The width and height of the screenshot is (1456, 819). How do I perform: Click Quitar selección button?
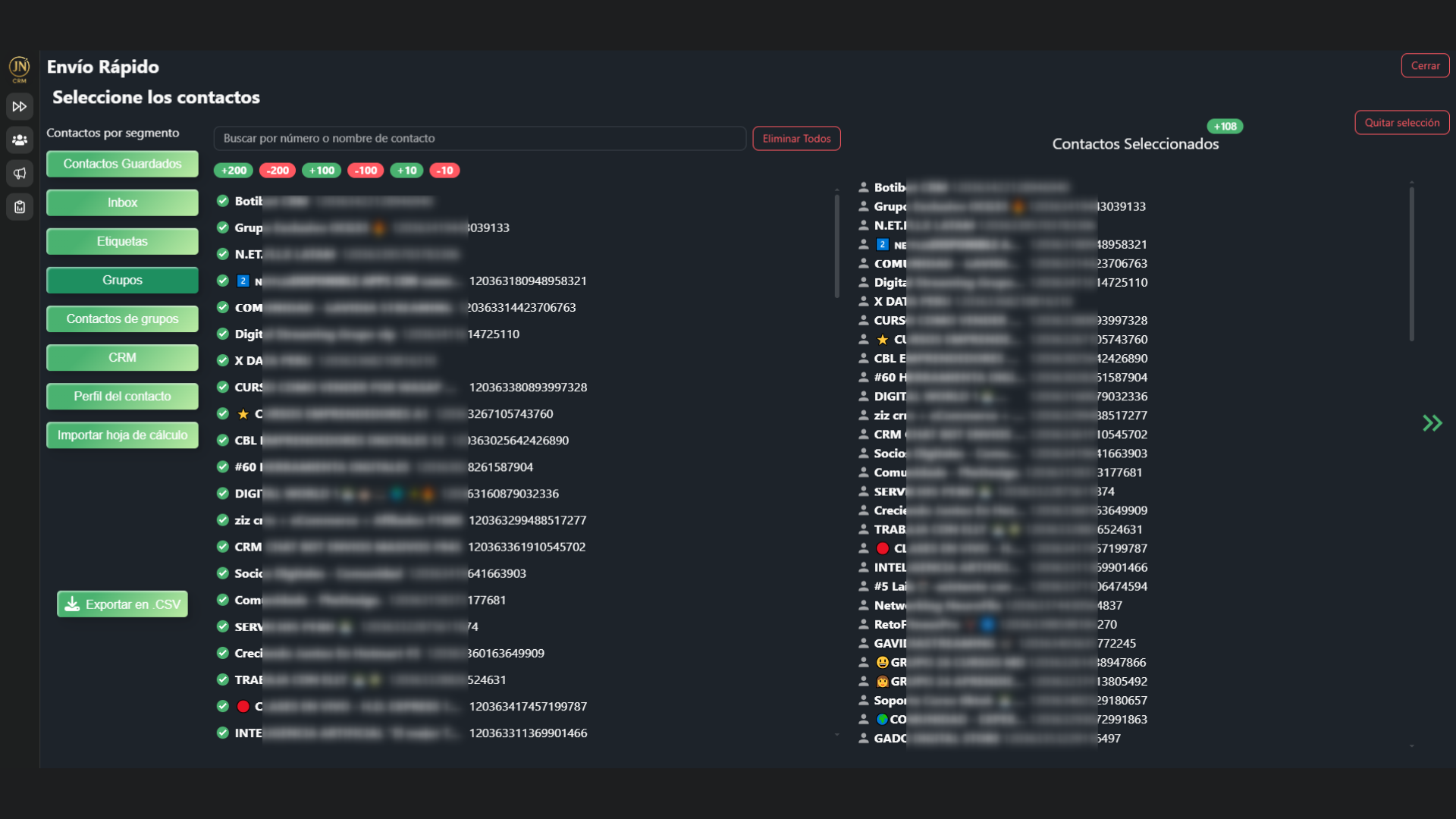(x=1401, y=123)
